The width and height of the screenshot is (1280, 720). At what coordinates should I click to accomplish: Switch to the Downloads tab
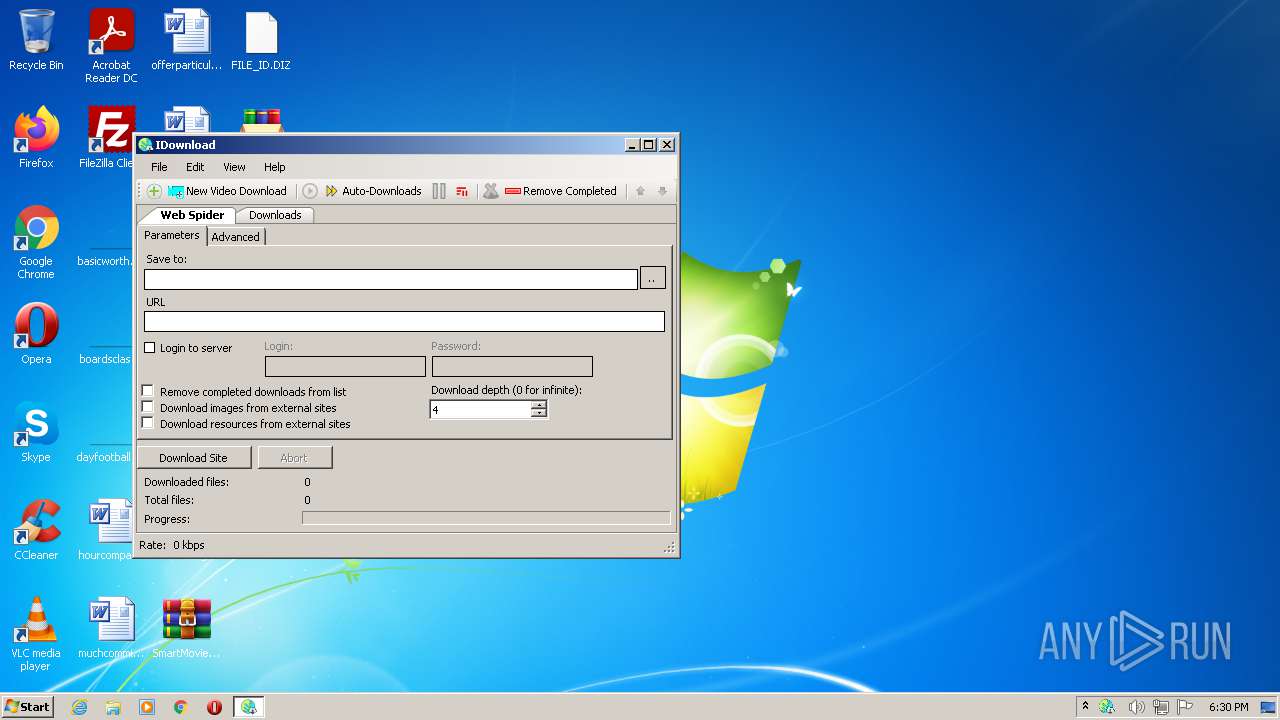[x=275, y=215]
